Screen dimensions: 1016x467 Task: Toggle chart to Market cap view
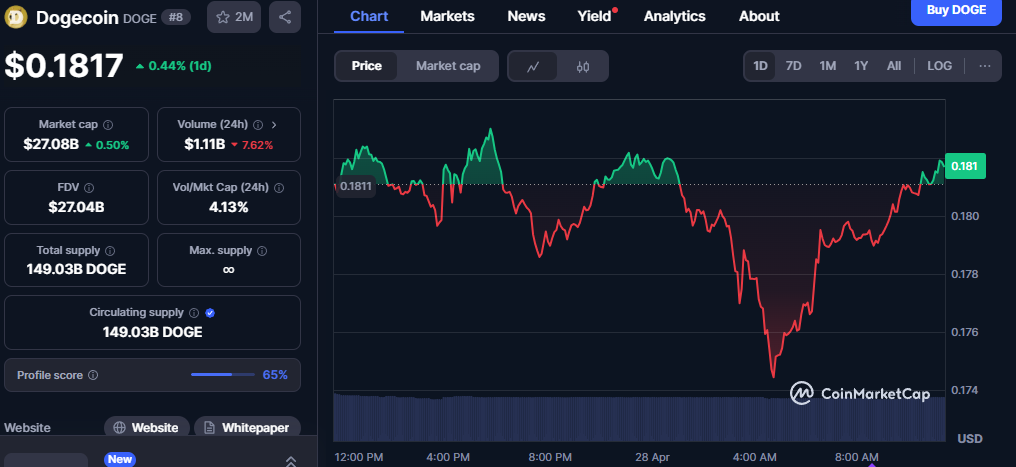pos(448,66)
